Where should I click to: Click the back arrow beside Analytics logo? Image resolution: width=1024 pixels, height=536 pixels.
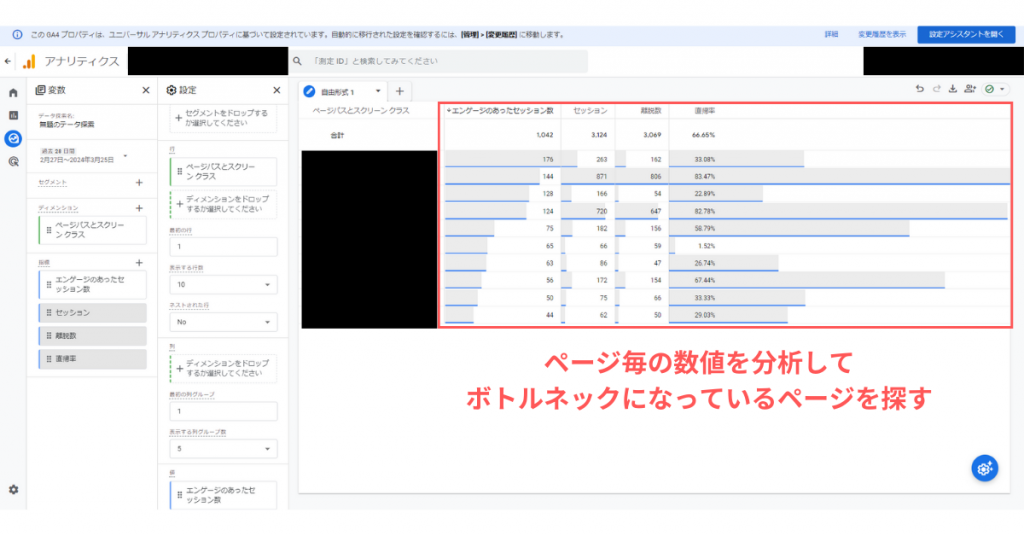8,61
